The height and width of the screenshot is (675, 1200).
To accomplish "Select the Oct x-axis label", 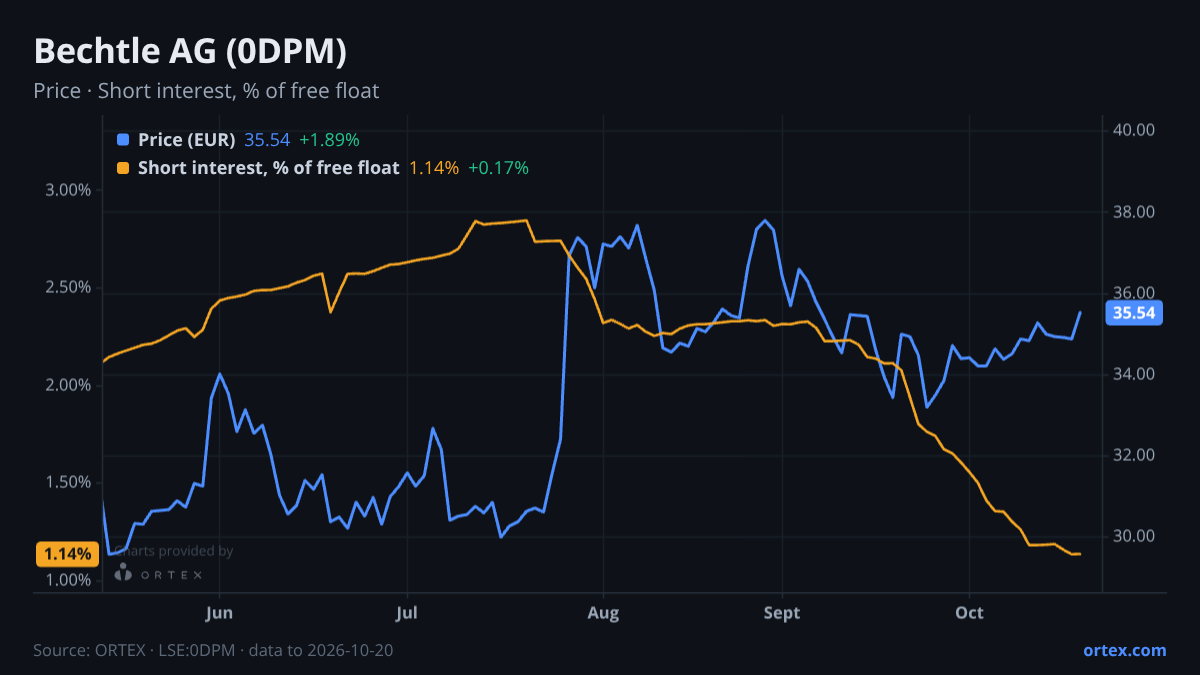I will pos(970,613).
